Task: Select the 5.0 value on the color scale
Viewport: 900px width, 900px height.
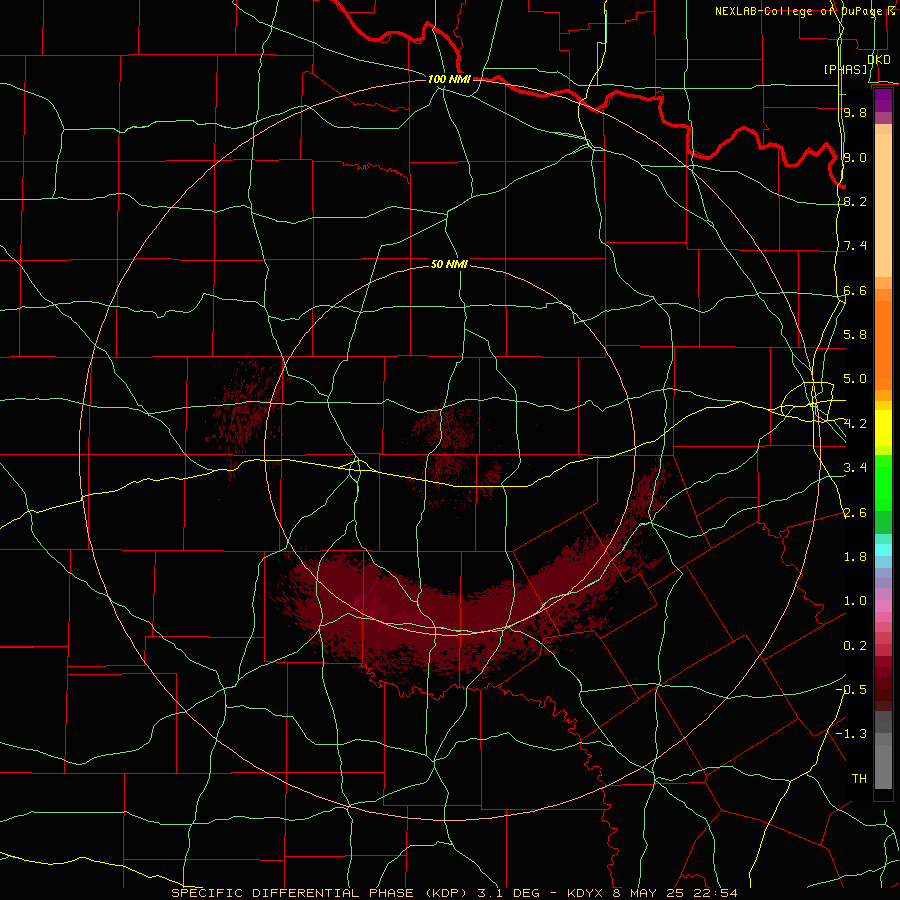Action: tap(855, 379)
